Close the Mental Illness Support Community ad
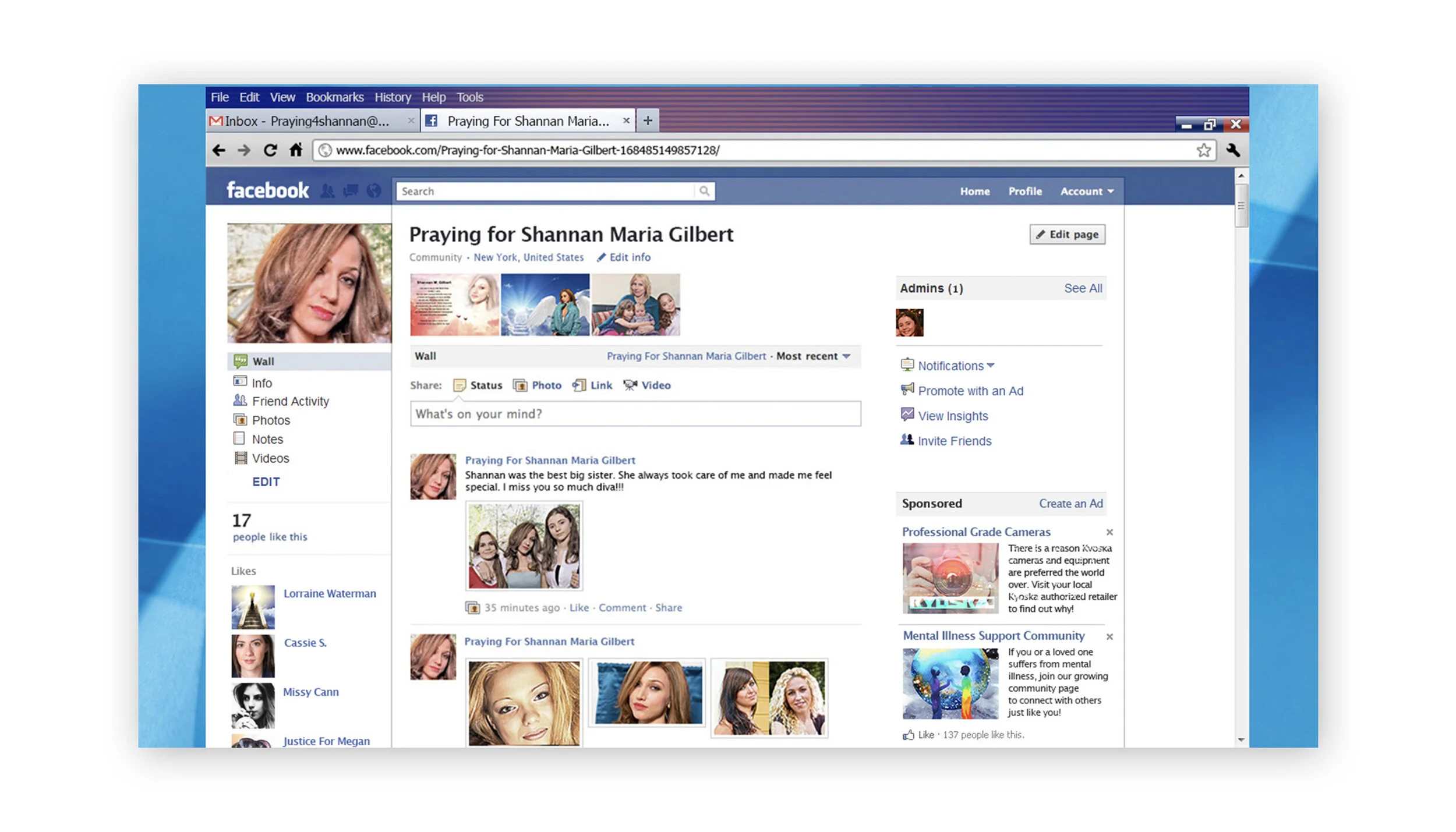The height and width of the screenshot is (832, 1456). click(x=1109, y=636)
